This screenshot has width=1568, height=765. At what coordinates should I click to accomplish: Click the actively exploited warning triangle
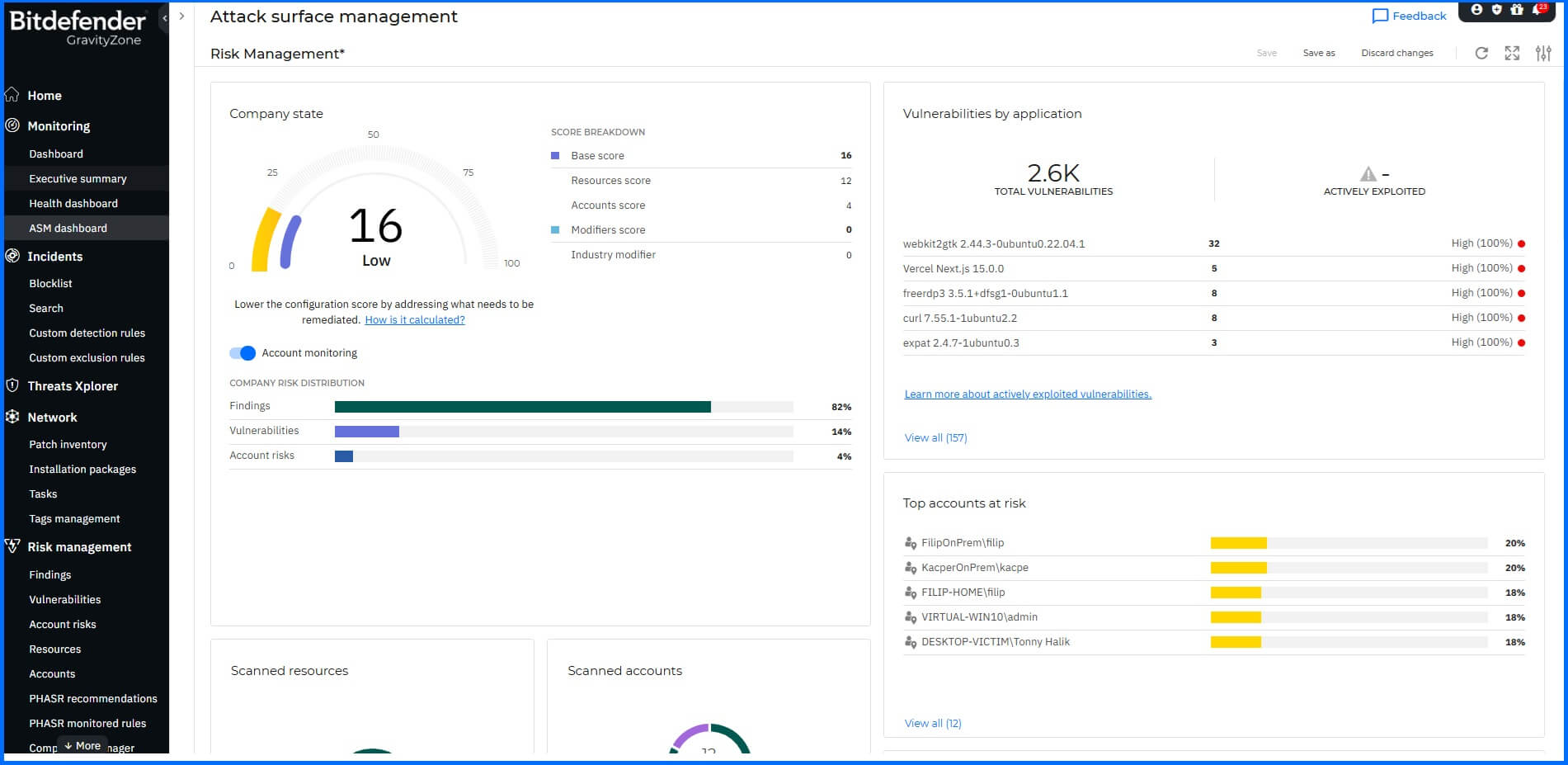(1368, 174)
